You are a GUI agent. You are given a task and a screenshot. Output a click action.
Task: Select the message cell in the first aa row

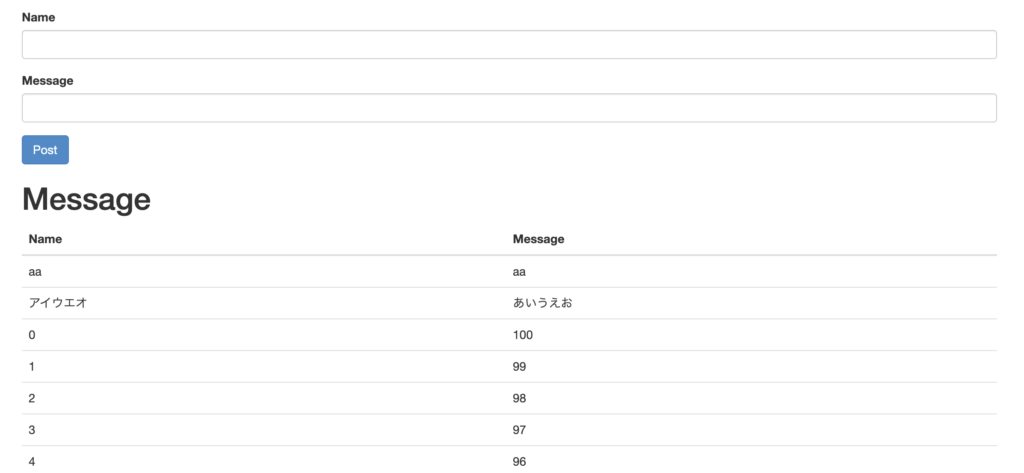click(x=752, y=271)
